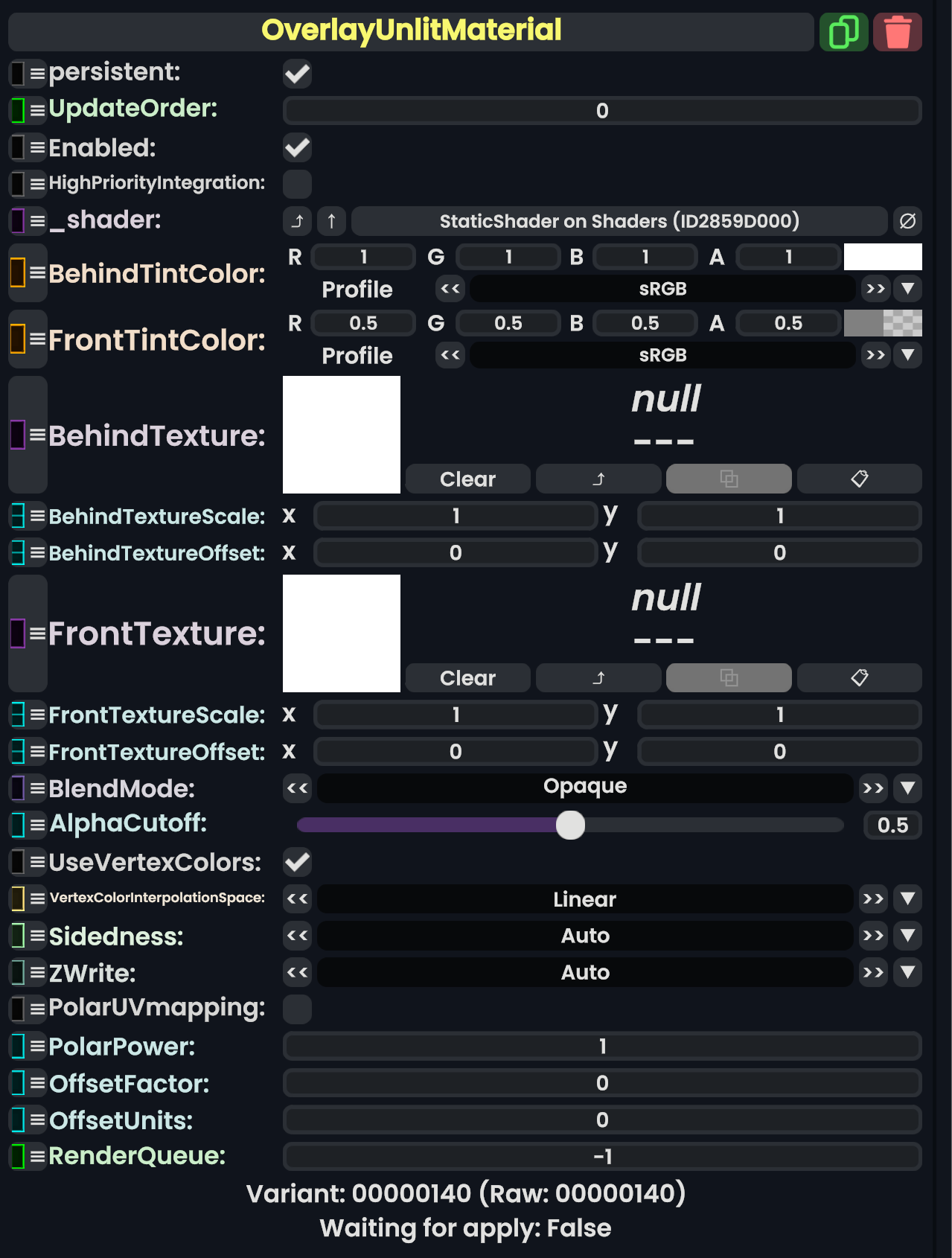Click the grayed copy icon under FrontTexture
Image resolution: width=952 pixels, height=1258 pixels.
coord(728,677)
